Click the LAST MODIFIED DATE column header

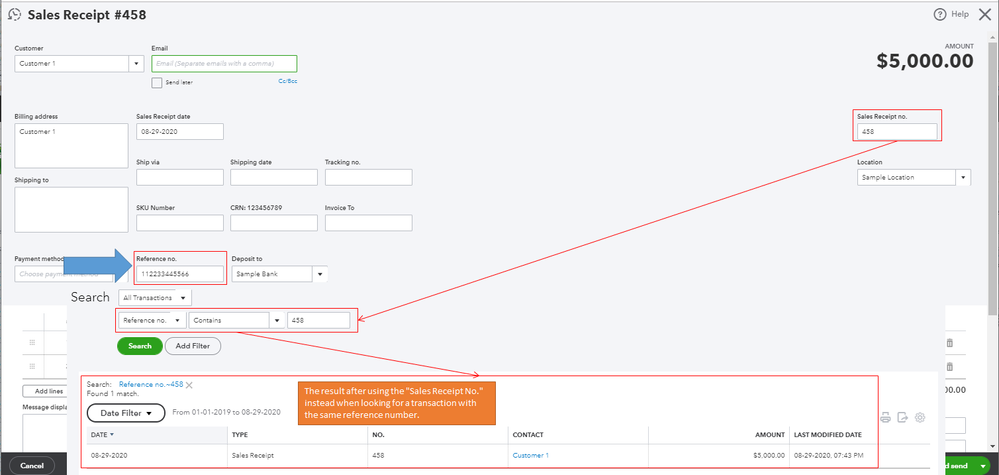coord(828,435)
